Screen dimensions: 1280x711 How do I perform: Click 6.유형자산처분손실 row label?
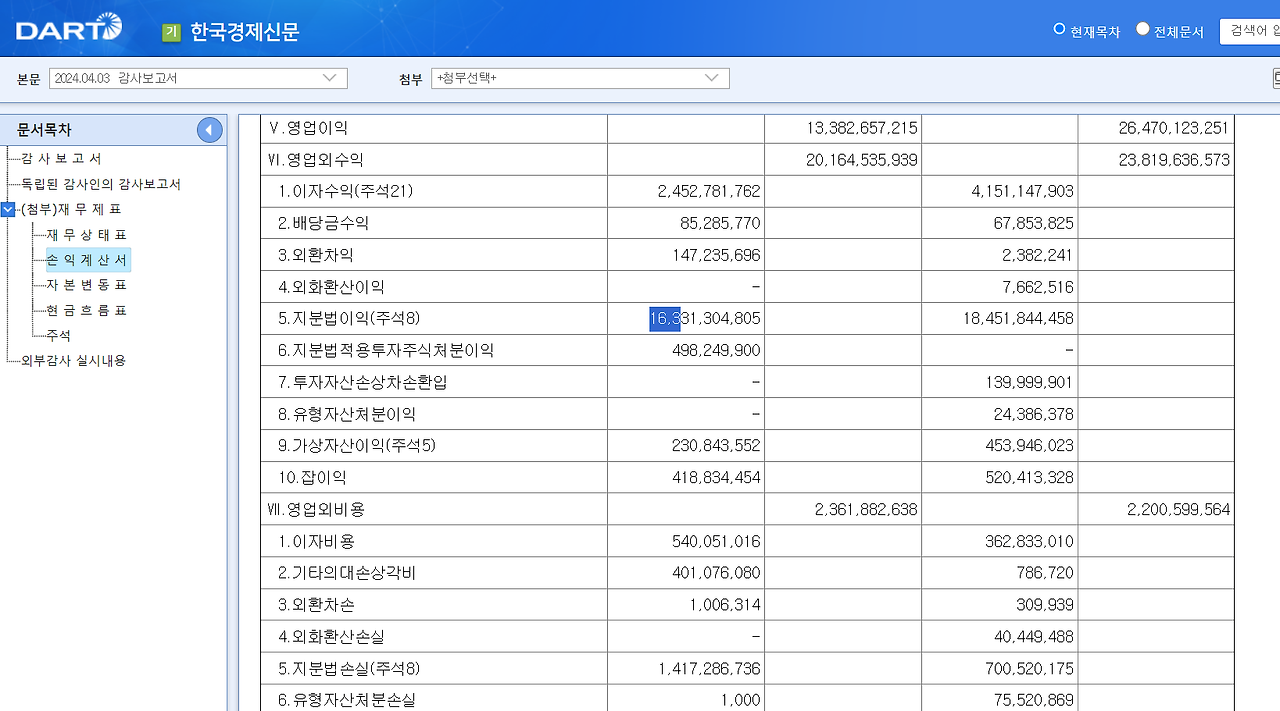[x=347, y=701]
